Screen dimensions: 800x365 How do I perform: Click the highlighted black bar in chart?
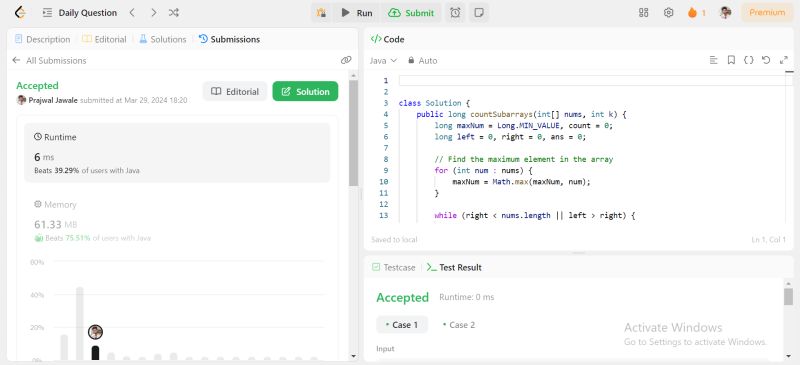(x=95, y=353)
